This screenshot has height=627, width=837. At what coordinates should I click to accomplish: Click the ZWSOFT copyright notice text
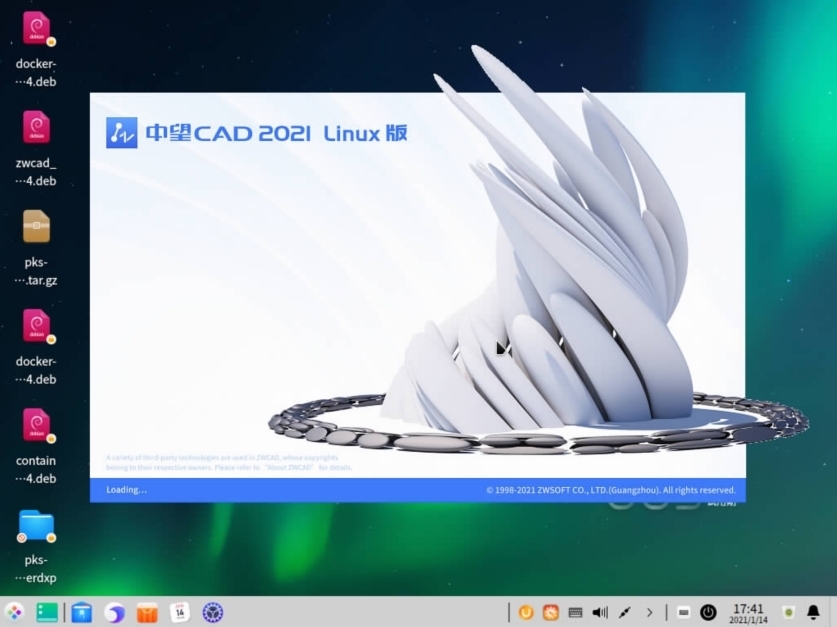click(x=611, y=490)
